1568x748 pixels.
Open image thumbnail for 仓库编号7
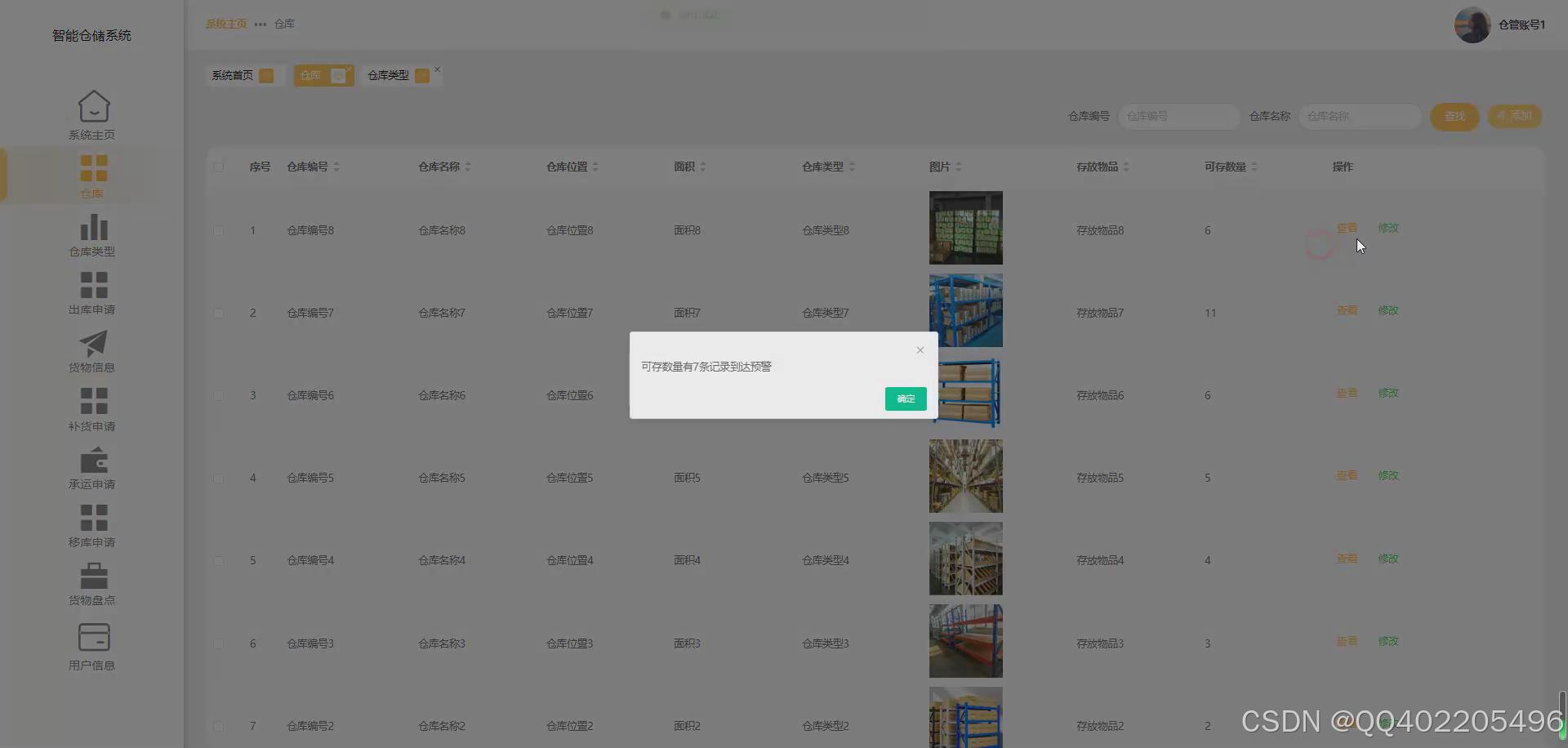[965, 310]
